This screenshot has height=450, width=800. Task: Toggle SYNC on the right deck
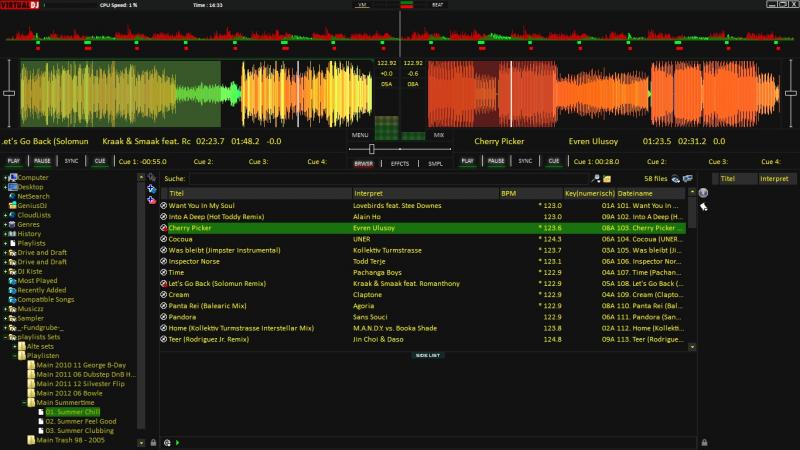[x=525, y=161]
